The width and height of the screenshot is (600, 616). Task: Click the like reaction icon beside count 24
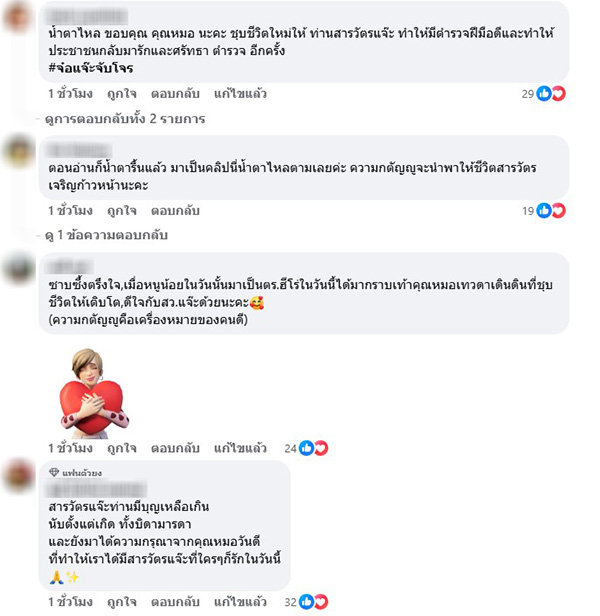click(x=306, y=448)
